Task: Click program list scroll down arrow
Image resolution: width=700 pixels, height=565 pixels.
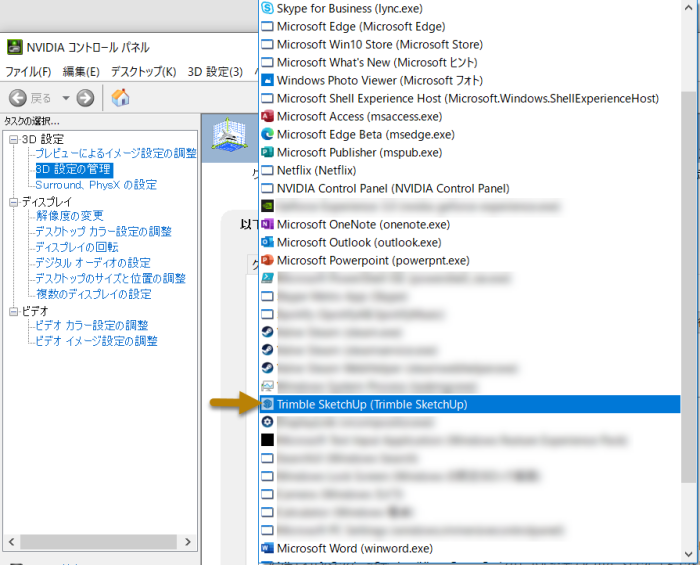Action: [688, 555]
